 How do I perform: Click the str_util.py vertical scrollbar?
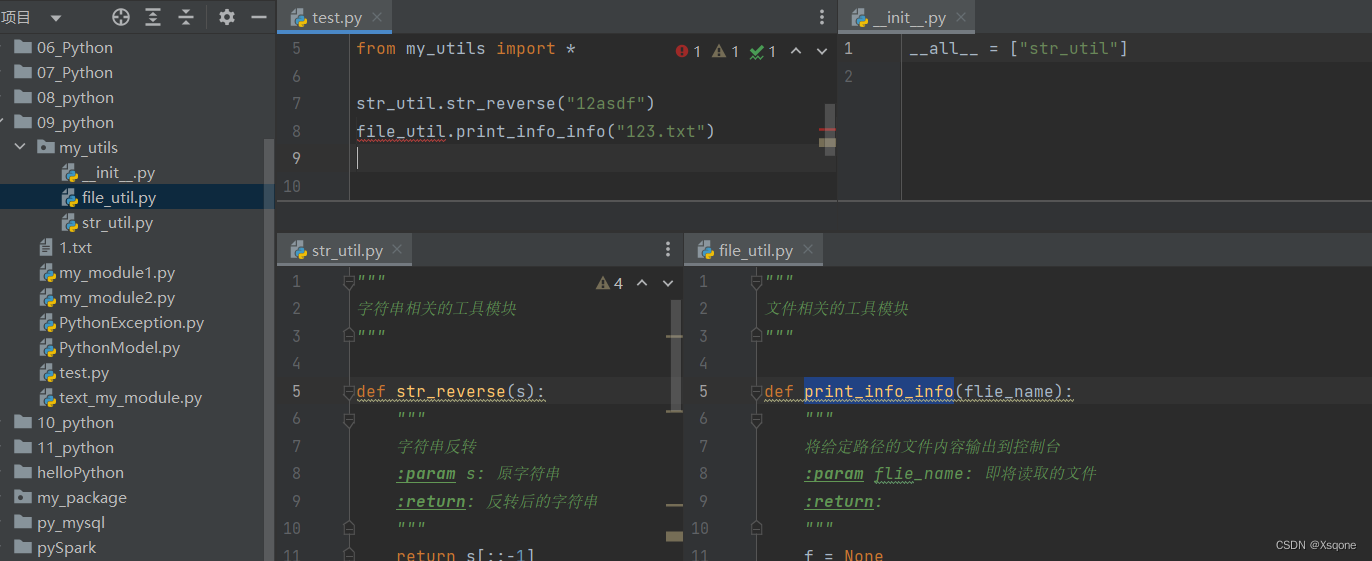pos(677,356)
